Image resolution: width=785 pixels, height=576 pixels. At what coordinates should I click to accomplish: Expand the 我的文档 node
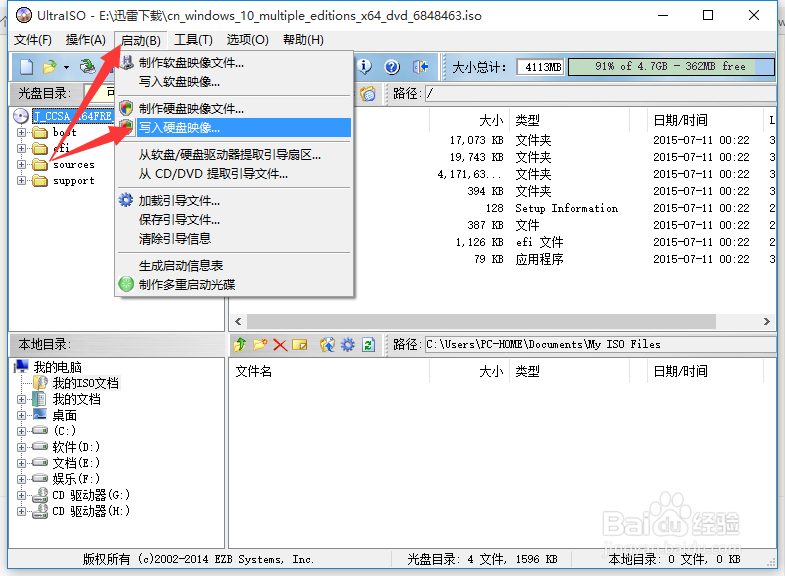[21, 399]
